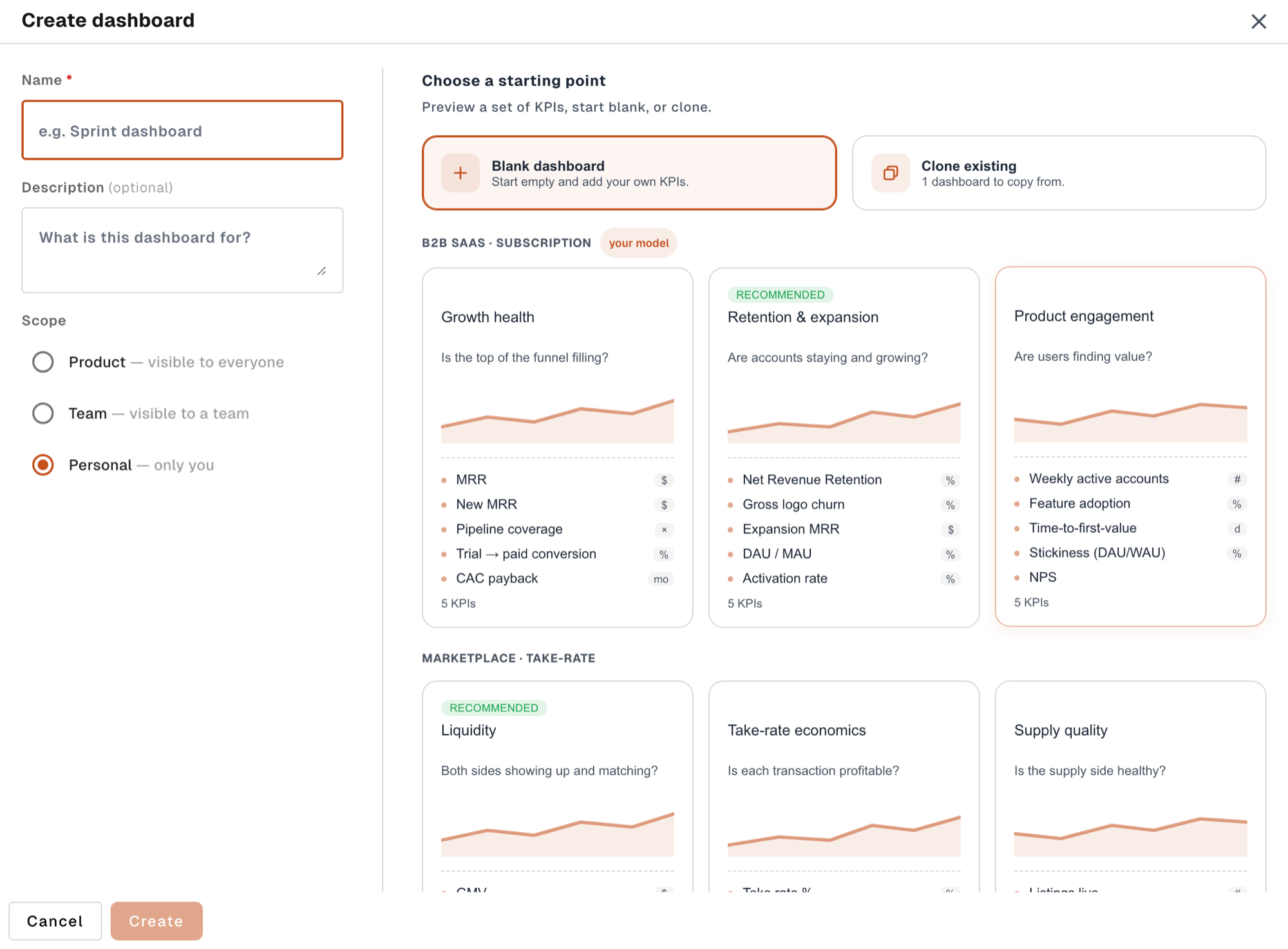Click the Trial → paid conversion KPI
The width and height of the screenshot is (1288, 949).
(558, 554)
